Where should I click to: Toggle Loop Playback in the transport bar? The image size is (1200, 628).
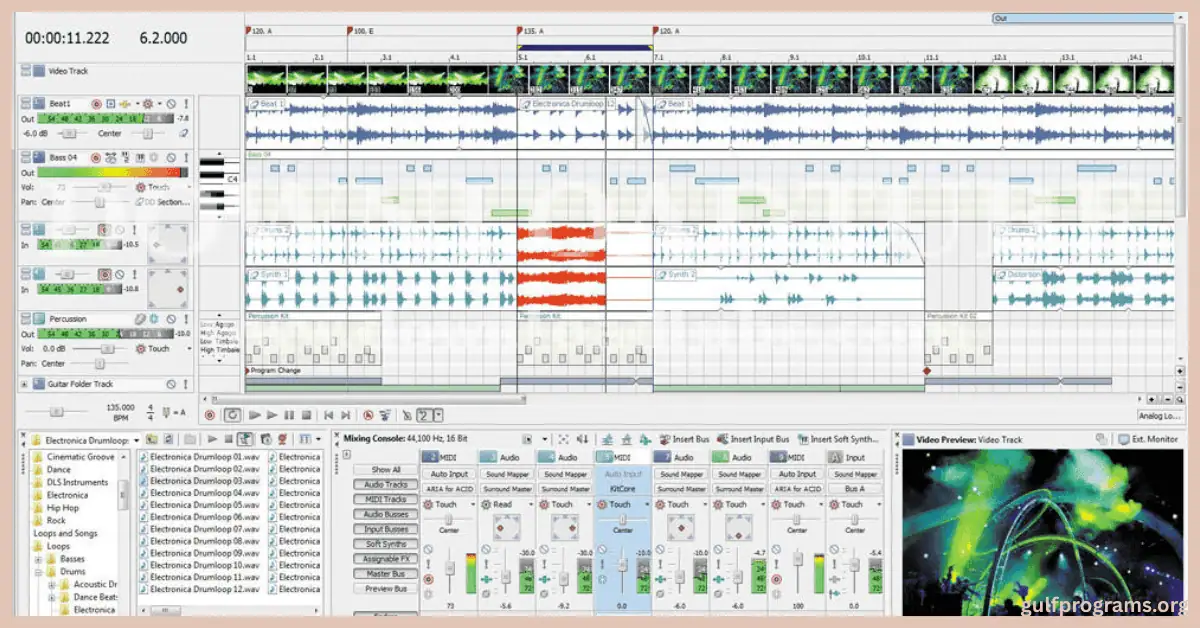point(232,414)
